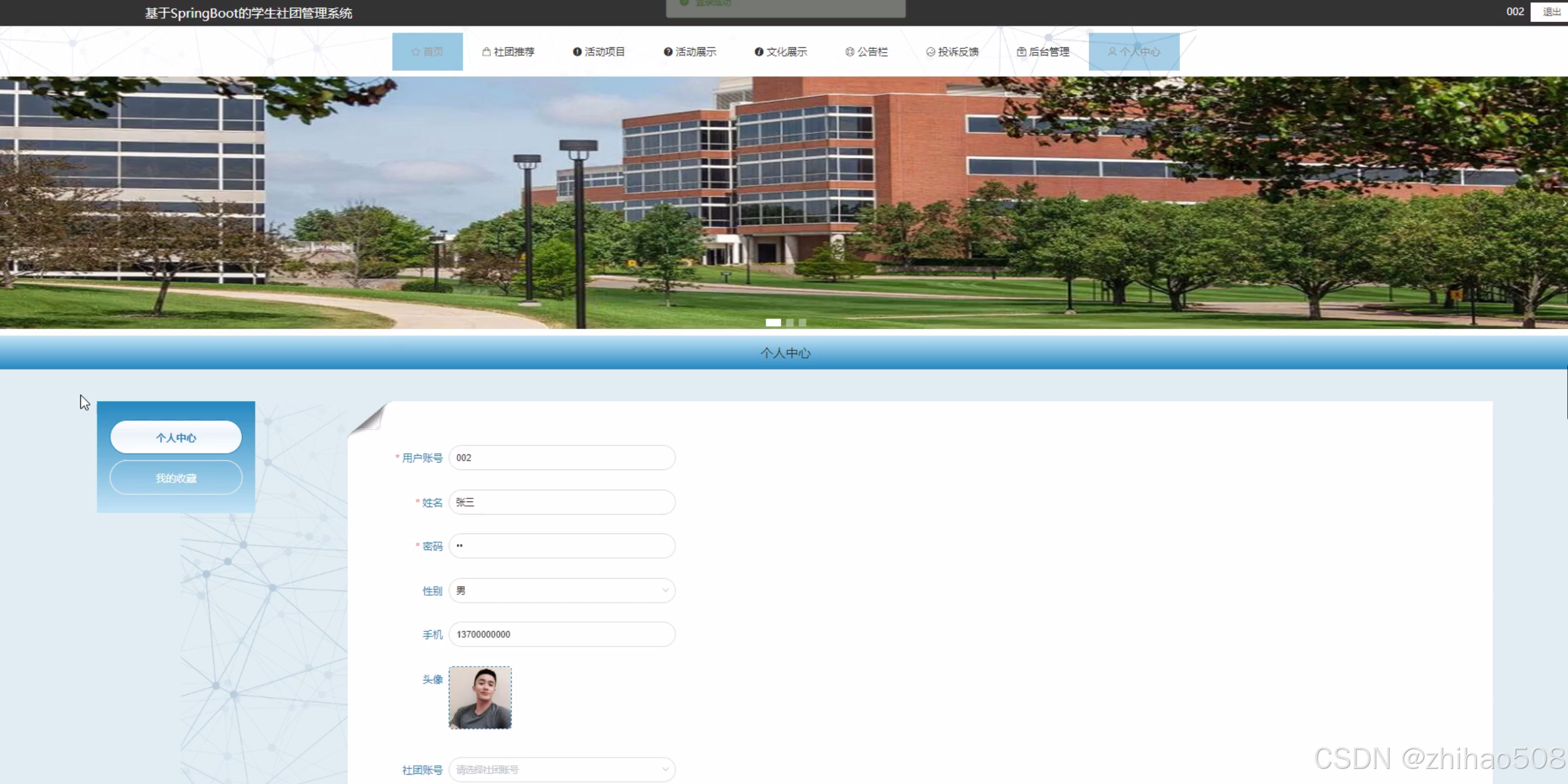
Task: Open 社团推荐 club recommendations page
Action: [508, 51]
